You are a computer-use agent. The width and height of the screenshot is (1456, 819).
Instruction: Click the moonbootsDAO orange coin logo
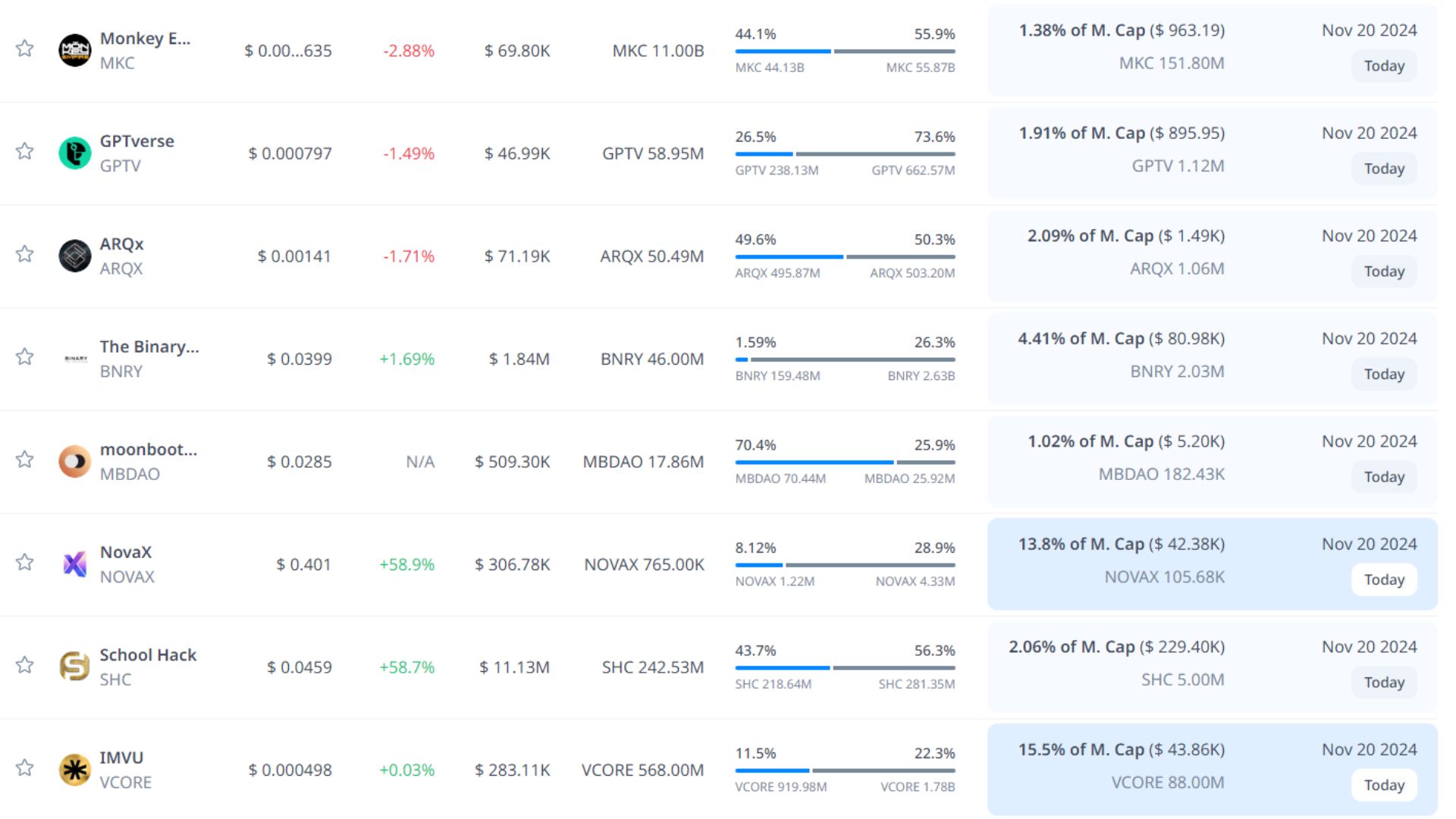(x=74, y=461)
